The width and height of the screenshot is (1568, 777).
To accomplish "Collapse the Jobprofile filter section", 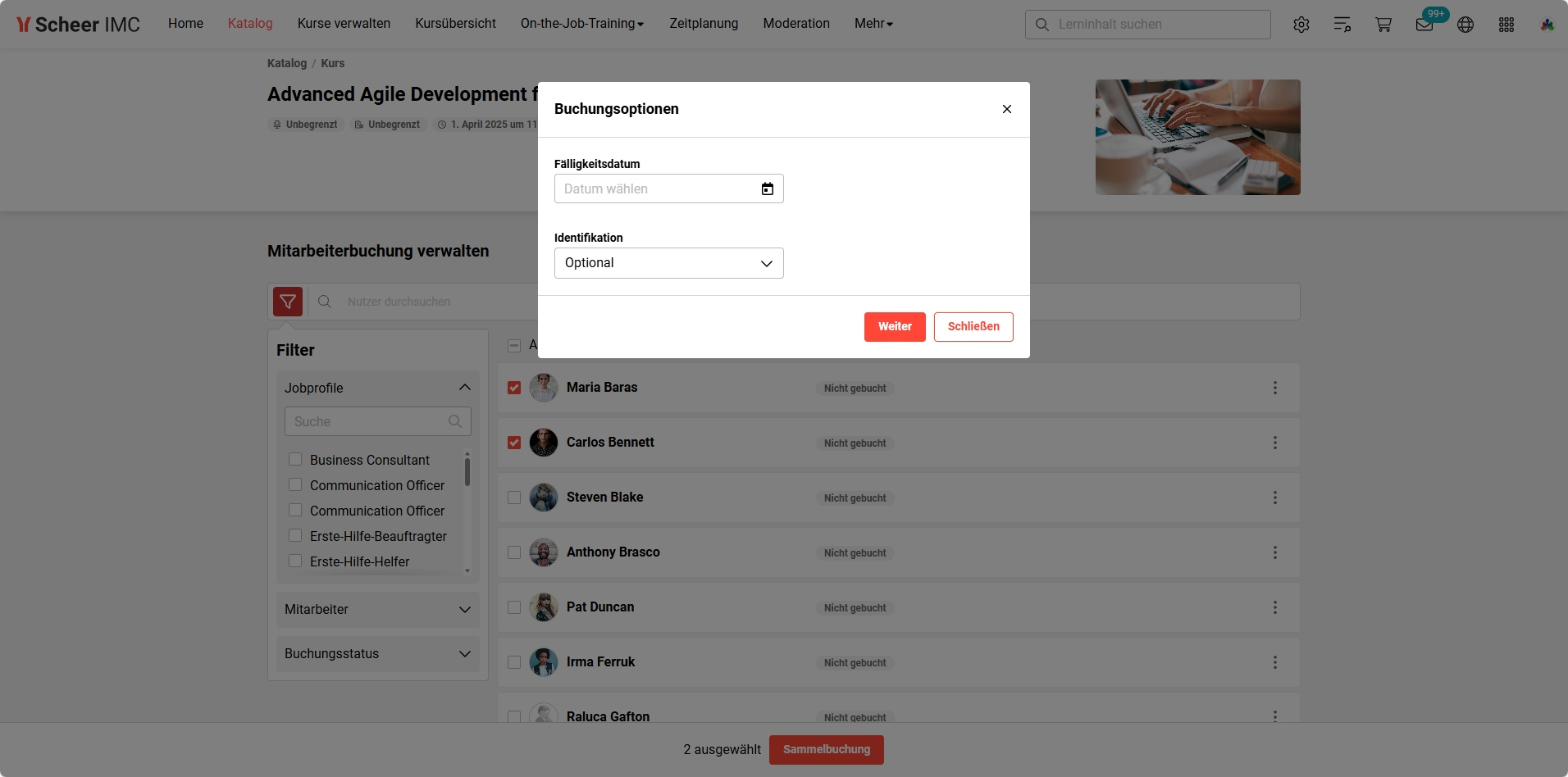I will click(378, 388).
